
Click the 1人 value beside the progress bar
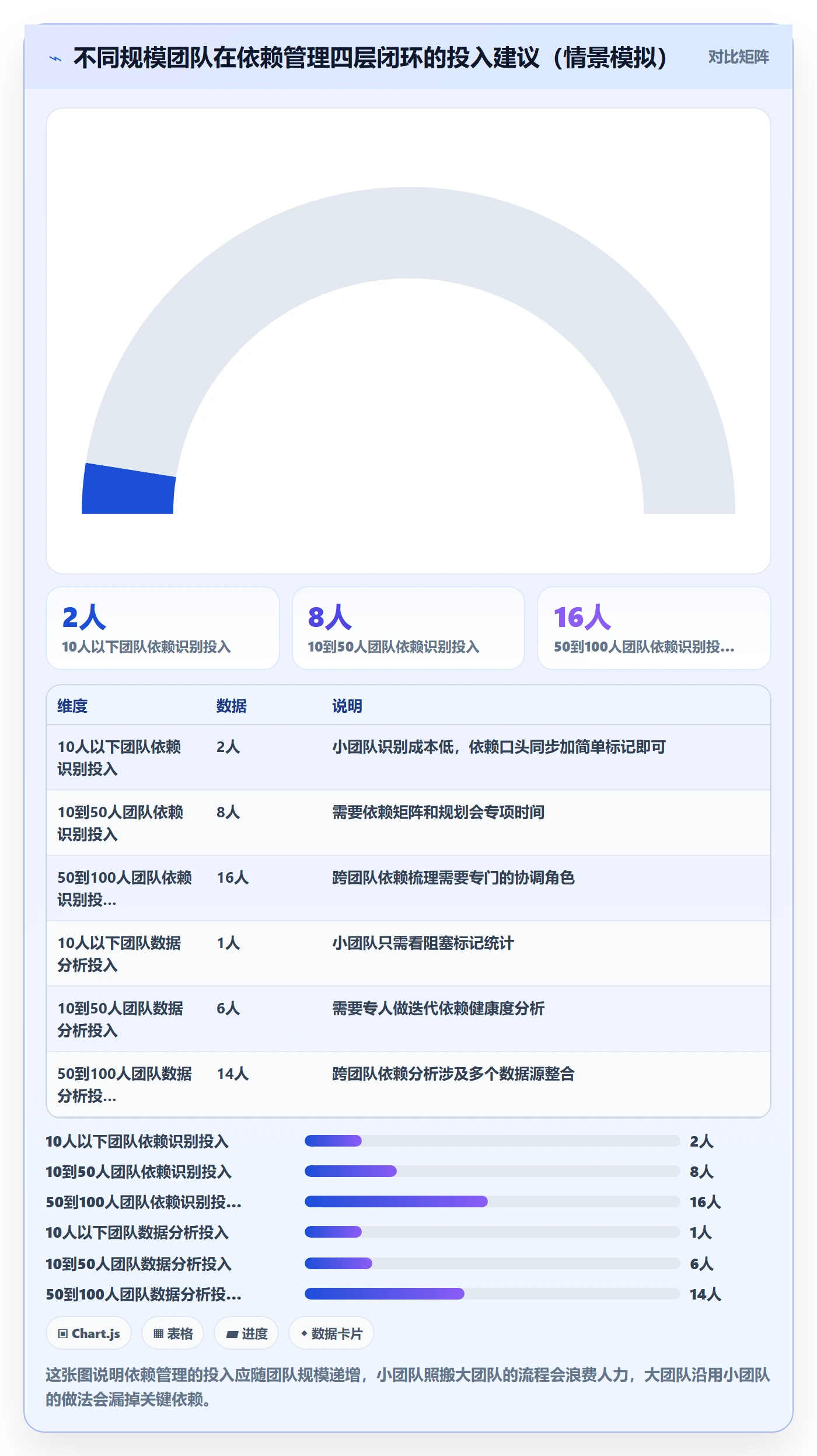point(700,1232)
